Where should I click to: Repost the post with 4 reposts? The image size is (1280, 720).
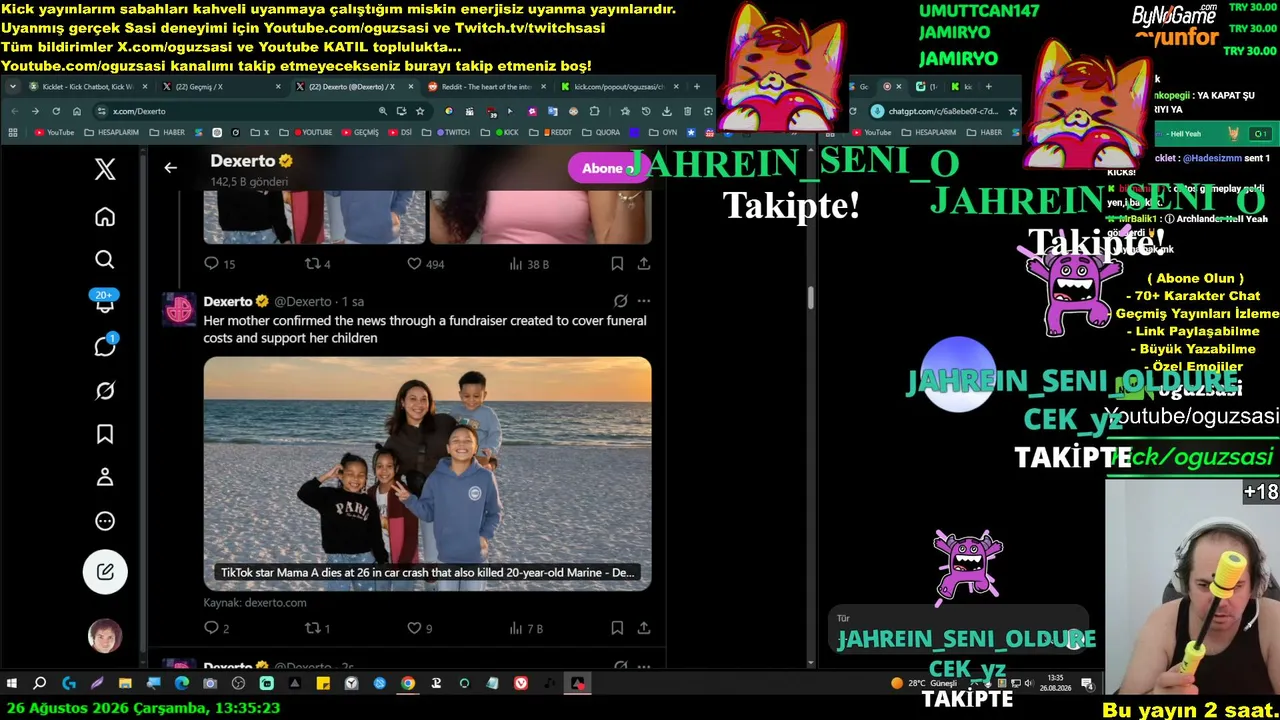[x=317, y=264]
